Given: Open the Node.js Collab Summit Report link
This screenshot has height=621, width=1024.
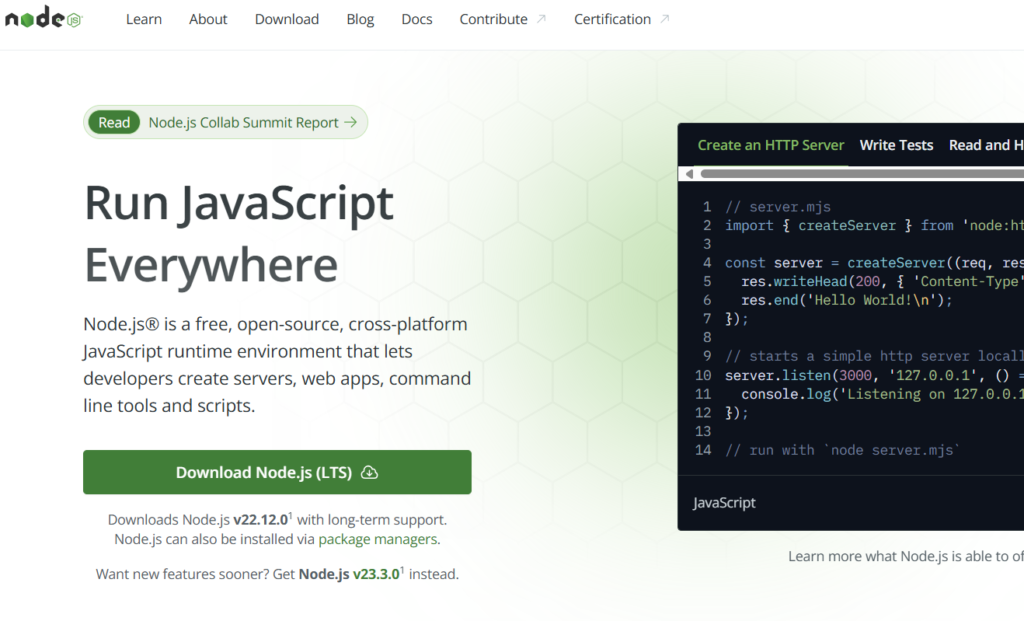Looking at the screenshot, I should tap(243, 123).
